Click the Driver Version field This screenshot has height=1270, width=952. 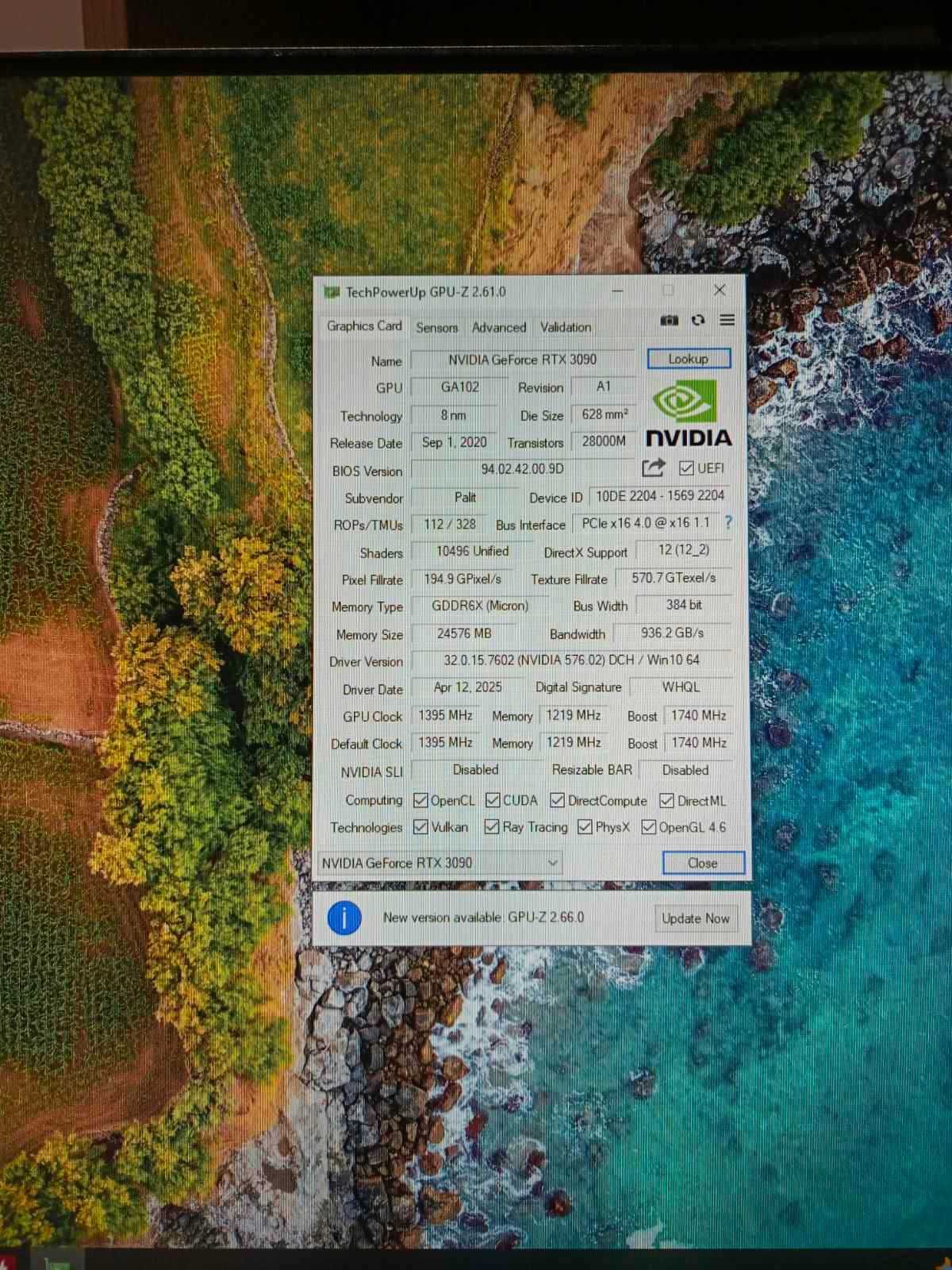tap(571, 660)
